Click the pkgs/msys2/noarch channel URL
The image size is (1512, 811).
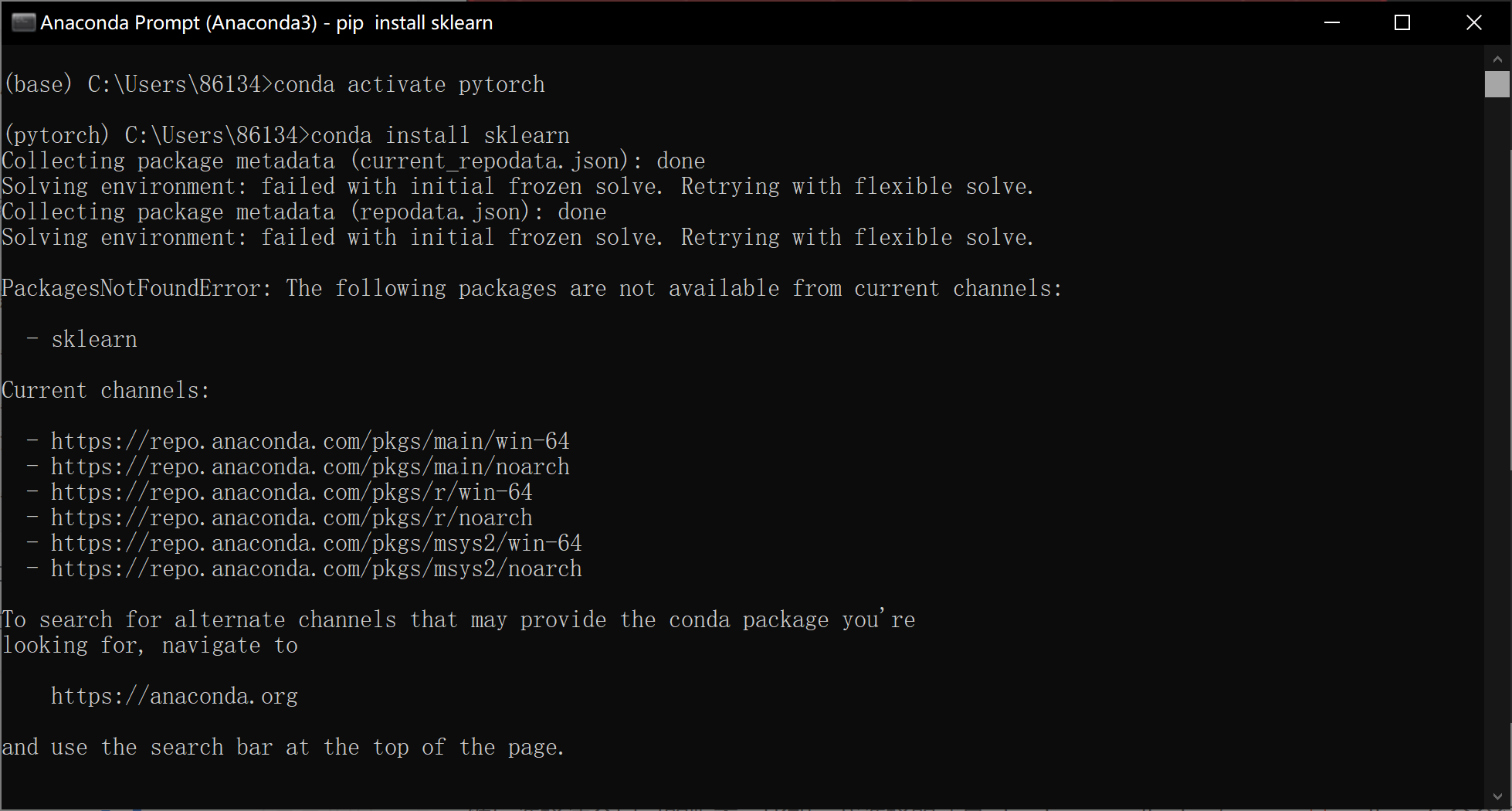pyautogui.click(x=315, y=568)
